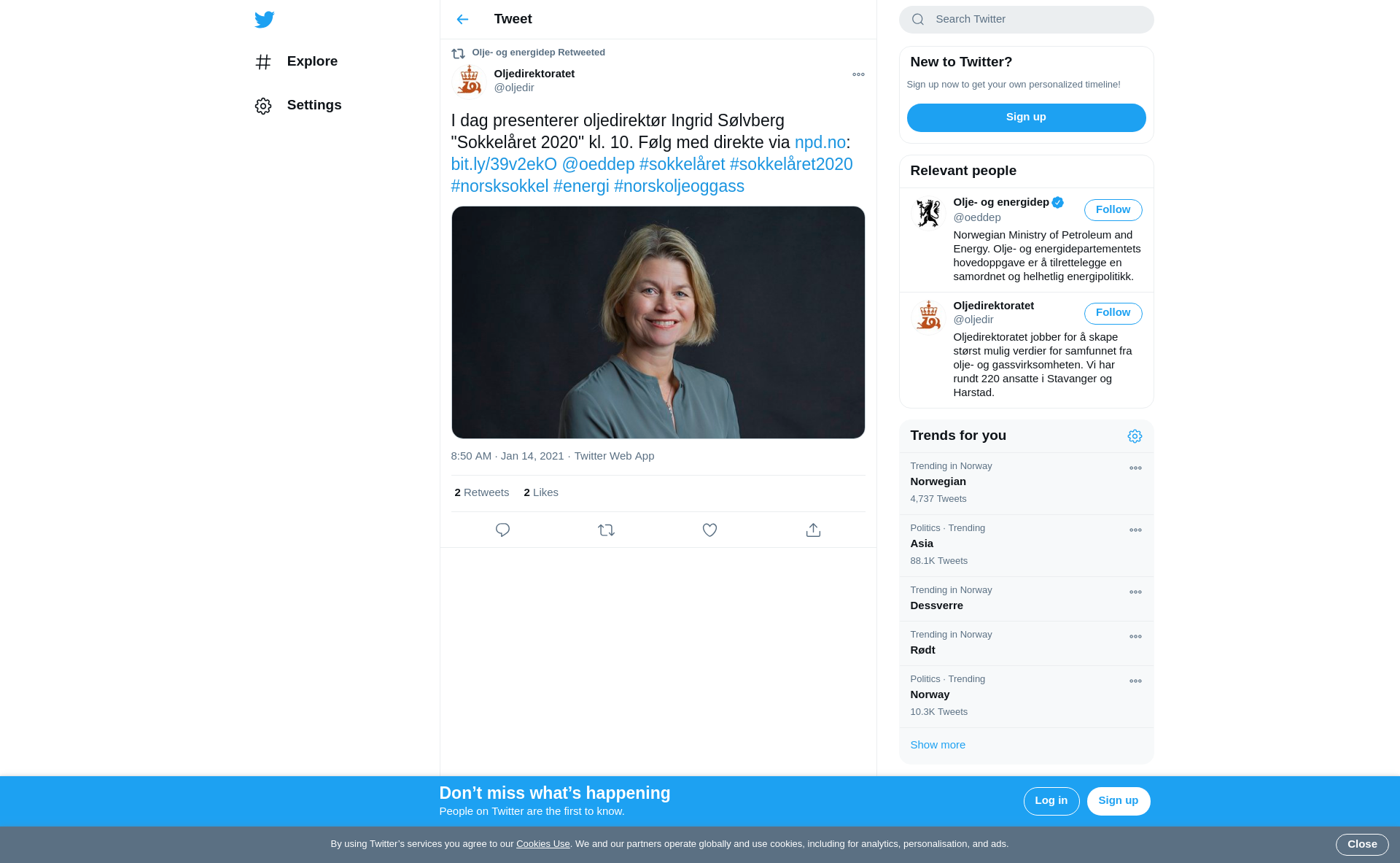Click Oljedirektoratet avatar in tweet header
This screenshot has height=863, width=1400.
point(469,80)
